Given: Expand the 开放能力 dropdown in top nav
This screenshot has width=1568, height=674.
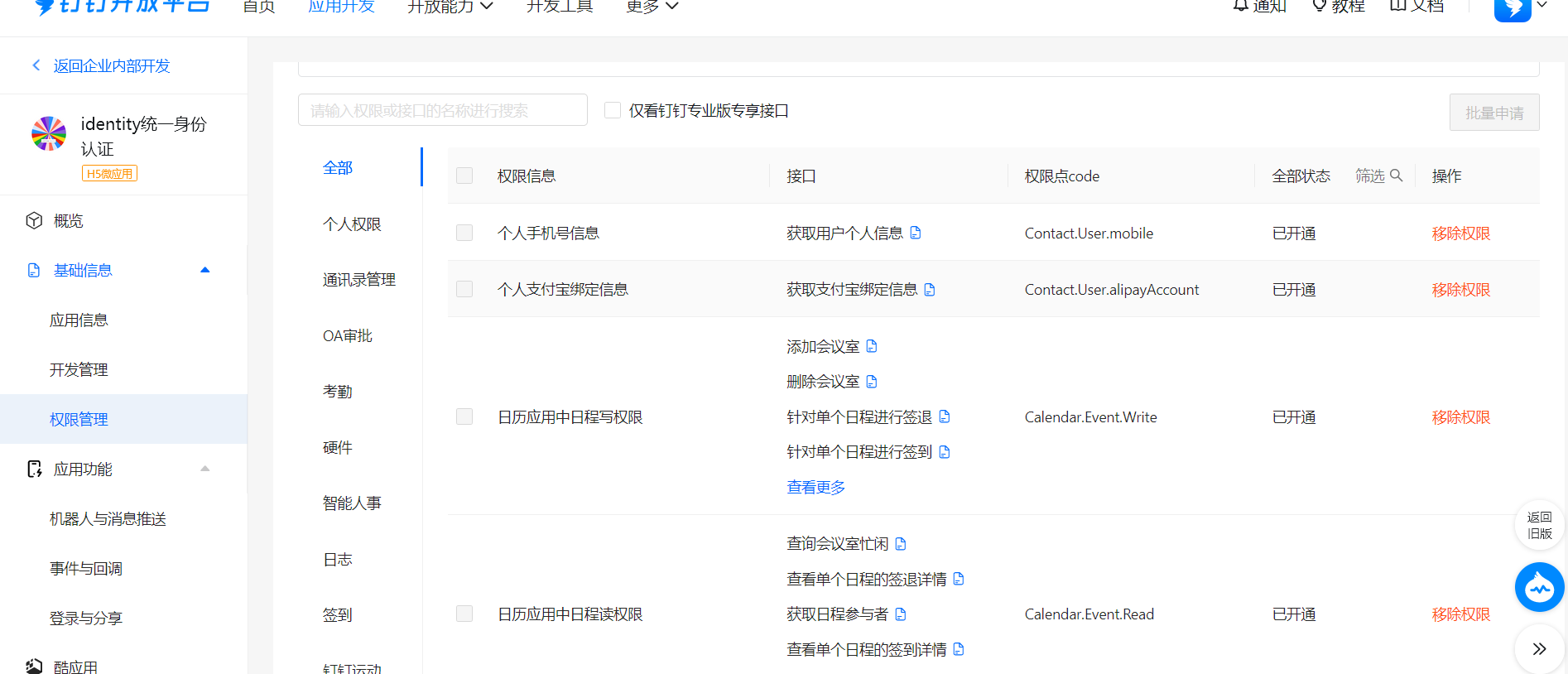Looking at the screenshot, I should [450, 7].
